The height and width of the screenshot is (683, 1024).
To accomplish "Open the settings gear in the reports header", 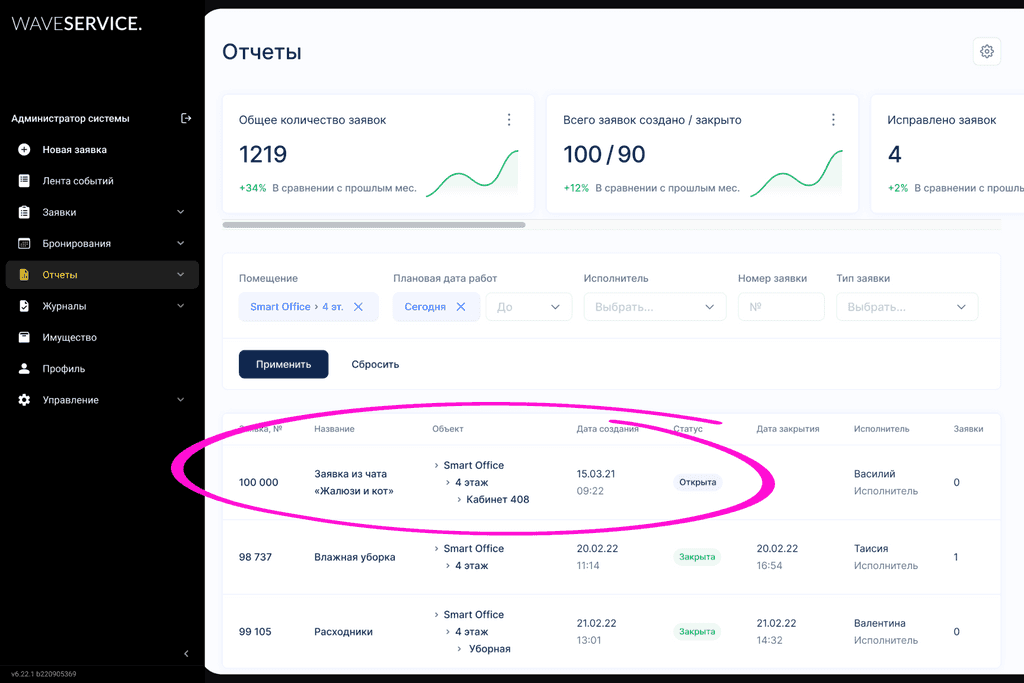I will (986, 52).
